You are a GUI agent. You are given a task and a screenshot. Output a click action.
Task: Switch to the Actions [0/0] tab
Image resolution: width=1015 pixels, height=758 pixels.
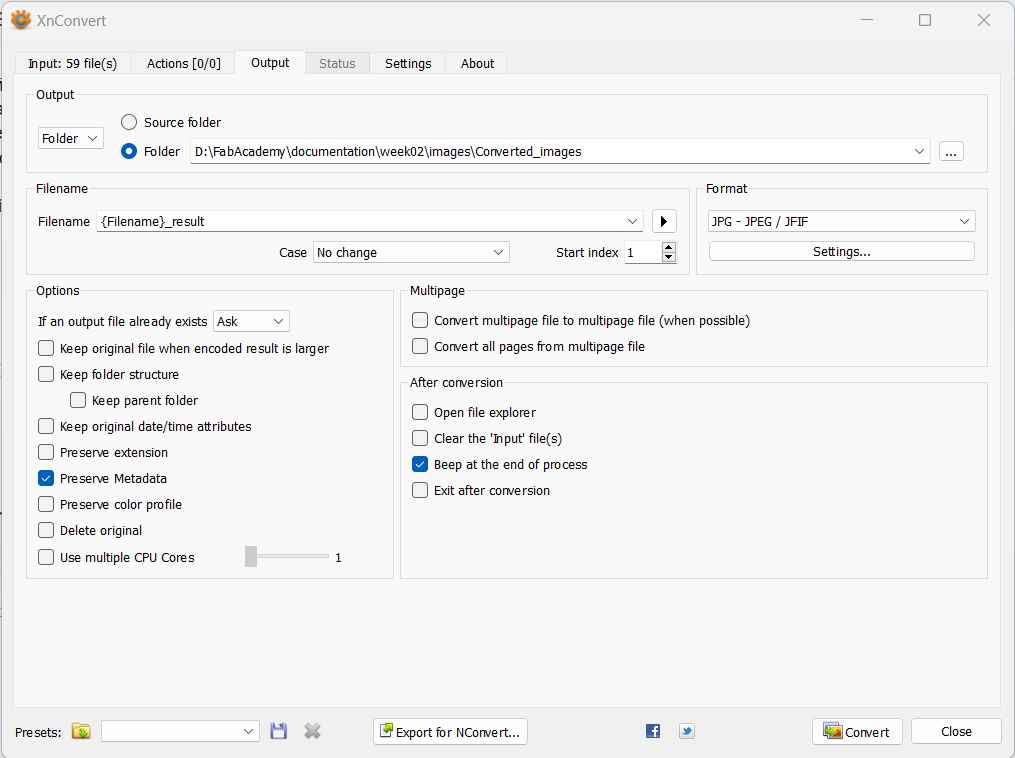click(184, 63)
